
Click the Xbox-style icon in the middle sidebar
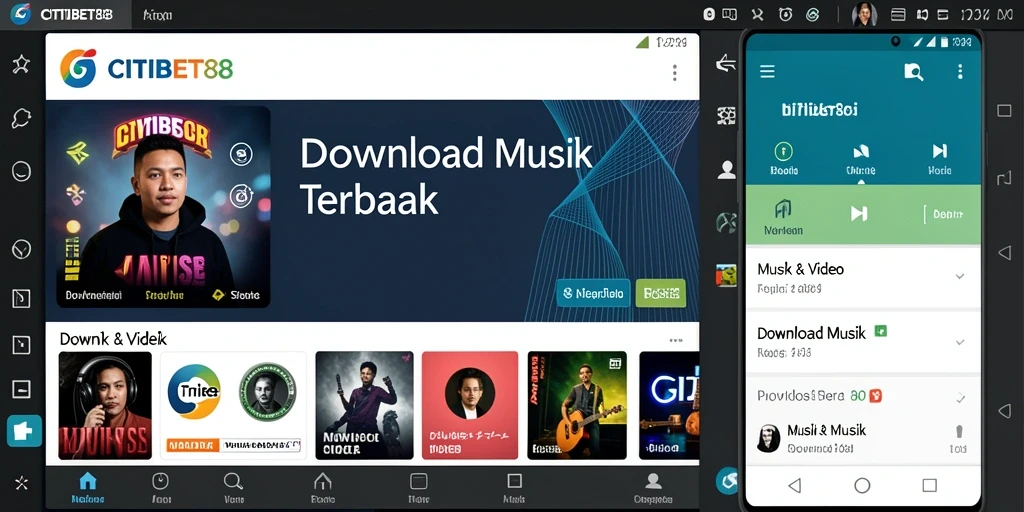(x=726, y=223)
